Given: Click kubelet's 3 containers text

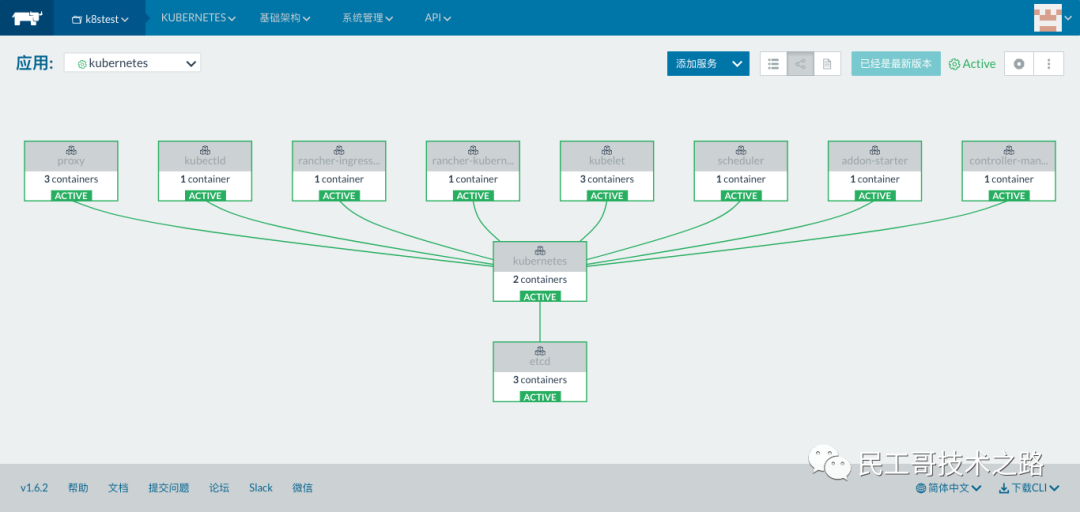Looking at the screenshot, I should click(x=607, y=179).
